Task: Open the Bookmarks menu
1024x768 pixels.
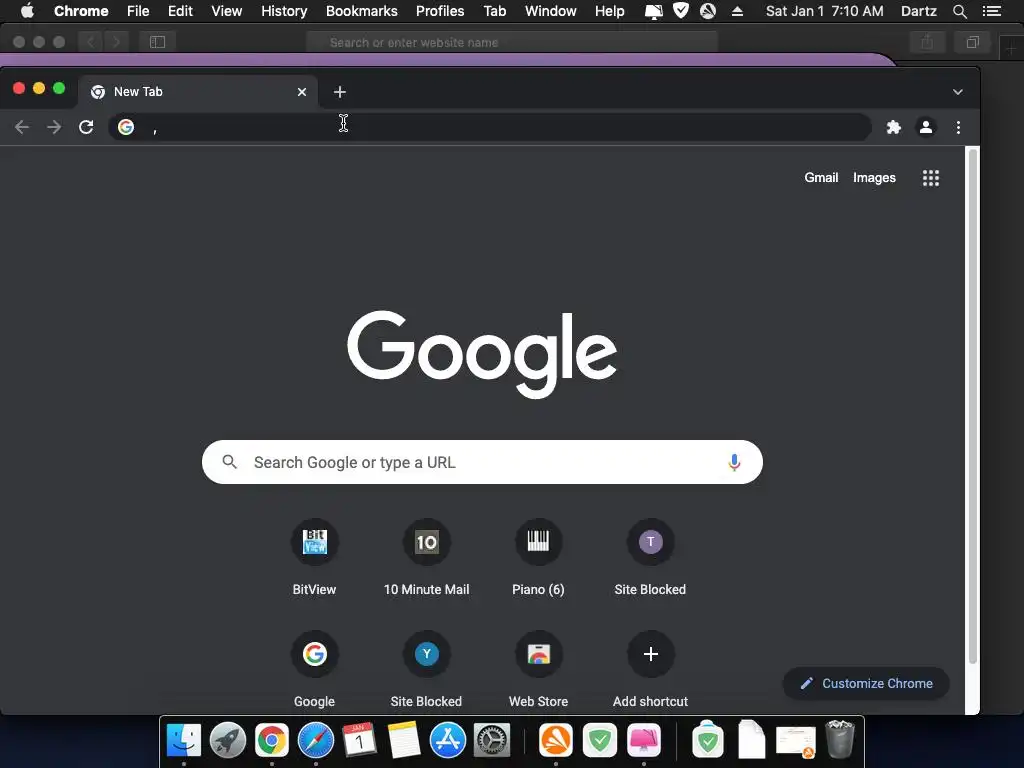Action: click(362, 11)
